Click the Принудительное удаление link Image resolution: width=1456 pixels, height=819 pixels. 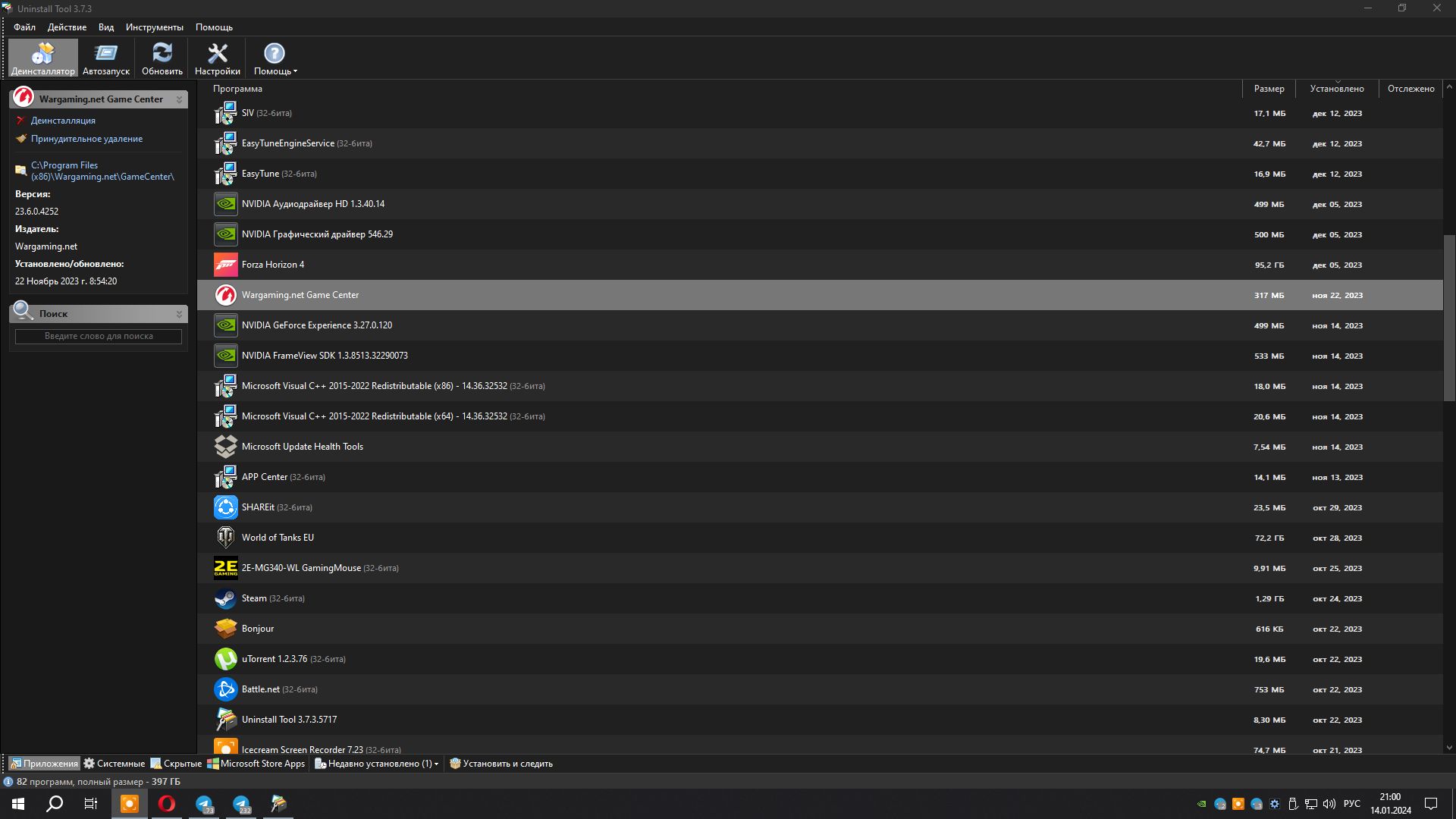86,139
